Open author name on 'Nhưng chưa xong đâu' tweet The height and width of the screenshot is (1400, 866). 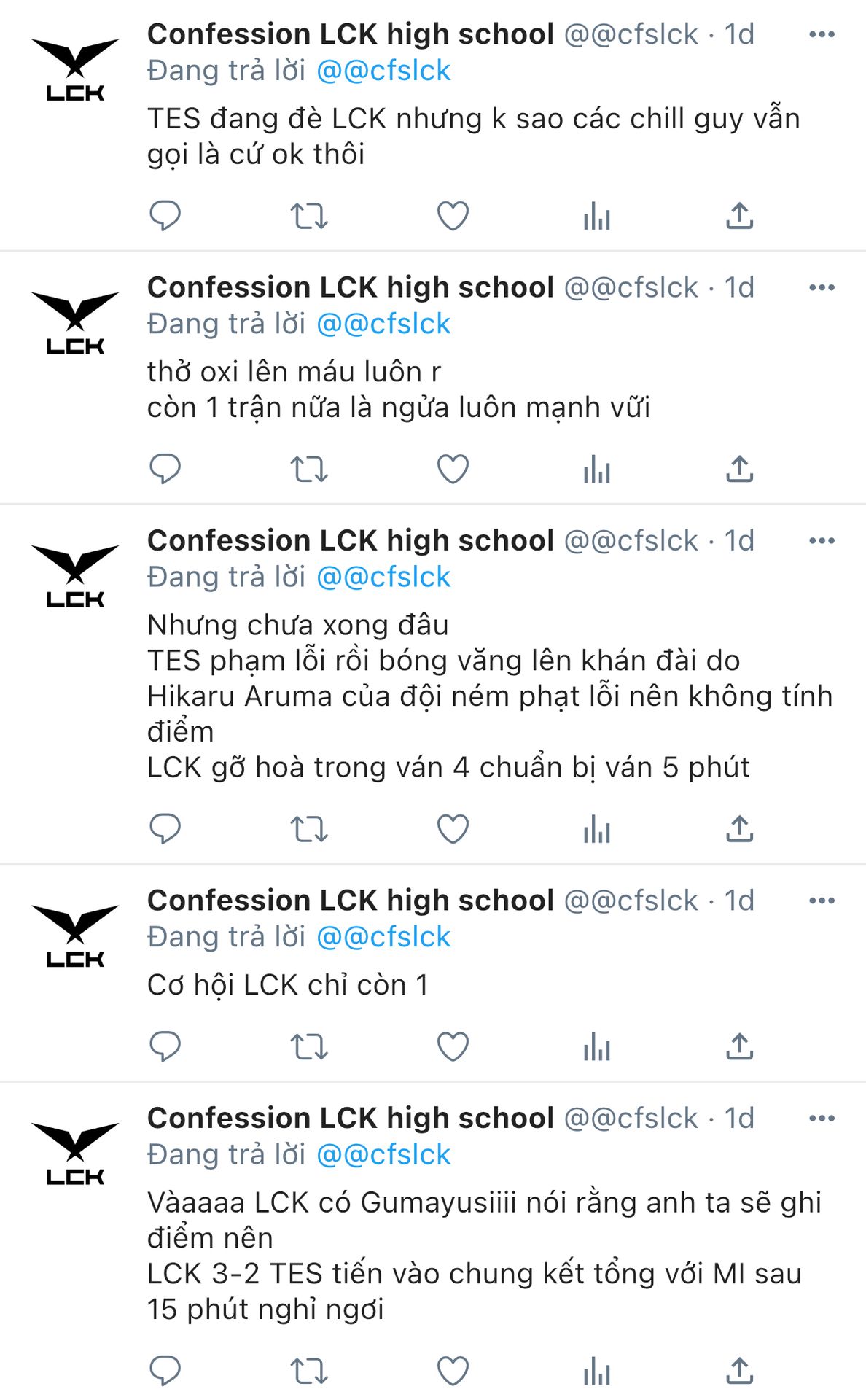point(351,541)
